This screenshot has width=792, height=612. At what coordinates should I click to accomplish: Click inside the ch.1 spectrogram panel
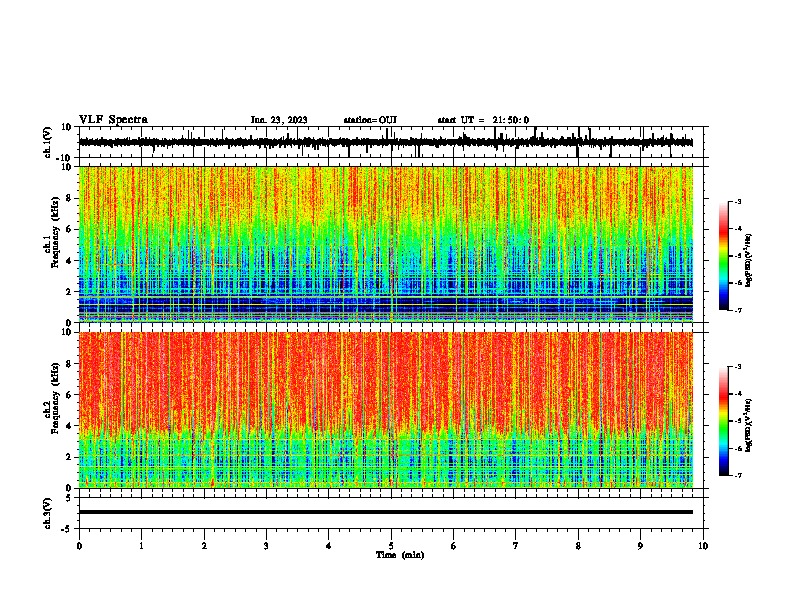coord(386,244)
